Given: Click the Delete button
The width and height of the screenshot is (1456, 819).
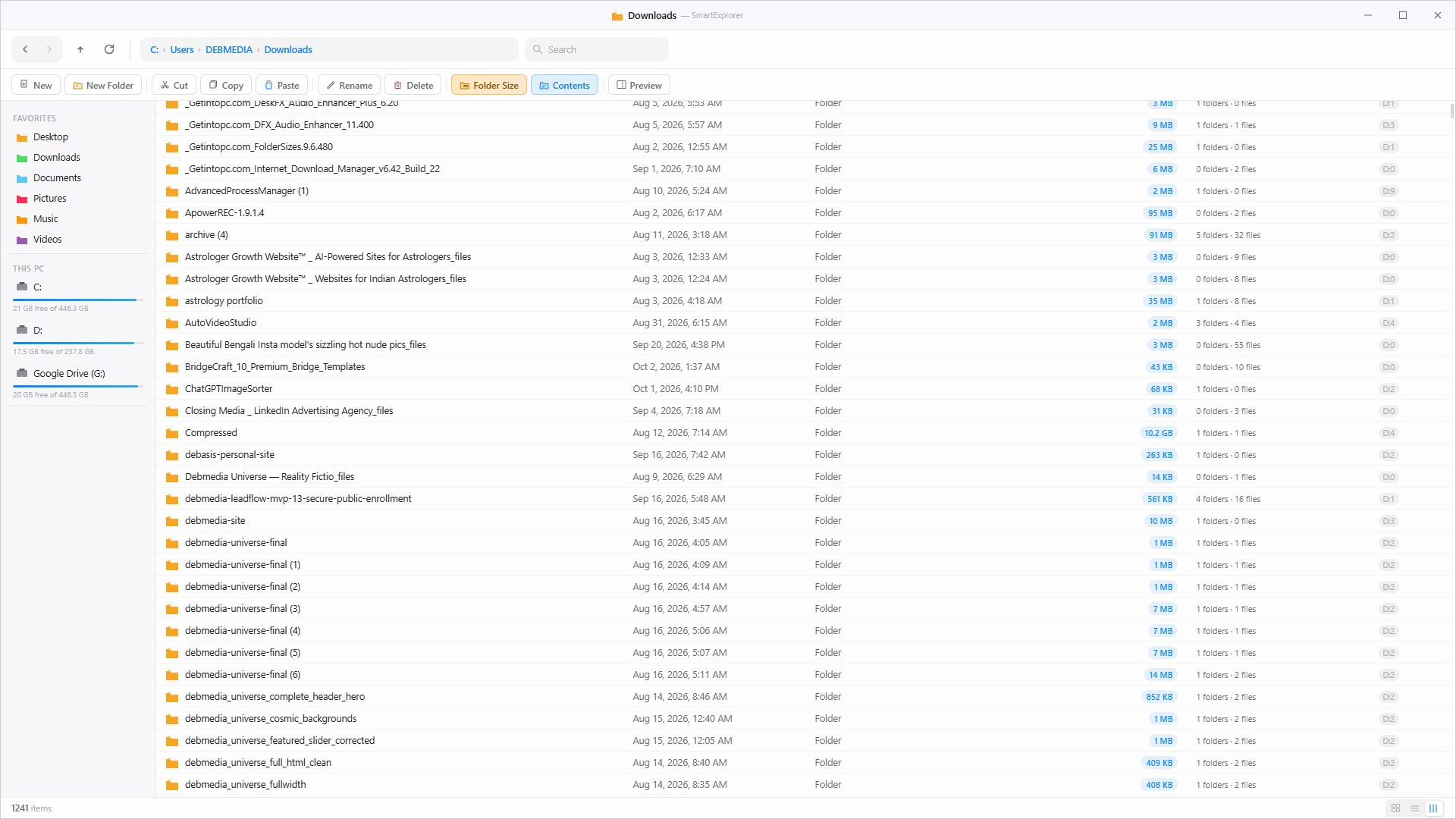Looking at the screenshot, I should [413, 85].
